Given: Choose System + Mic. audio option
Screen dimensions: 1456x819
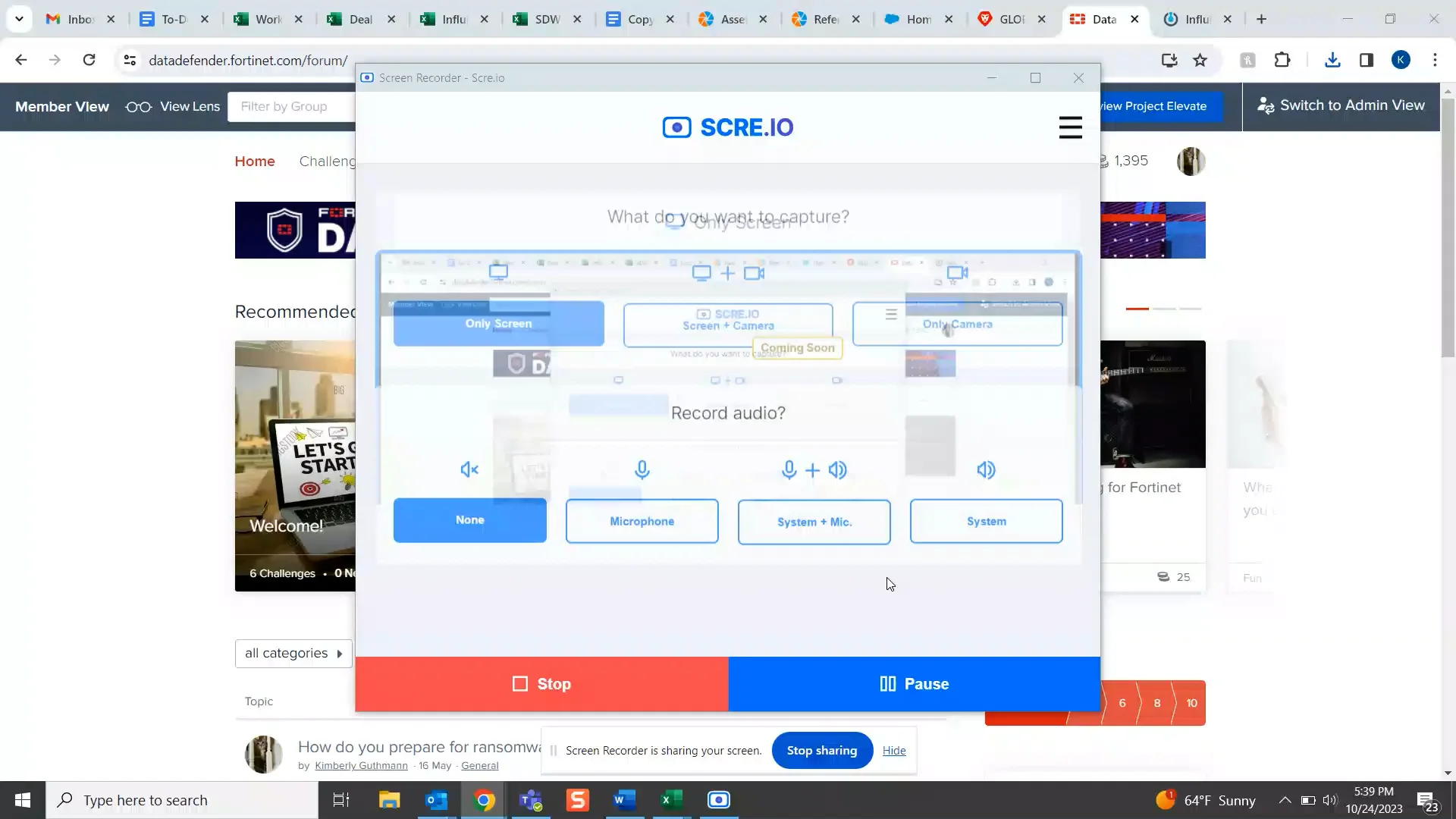Looking at the screenshot, I should pyautogui.click(x=814, y=522).
